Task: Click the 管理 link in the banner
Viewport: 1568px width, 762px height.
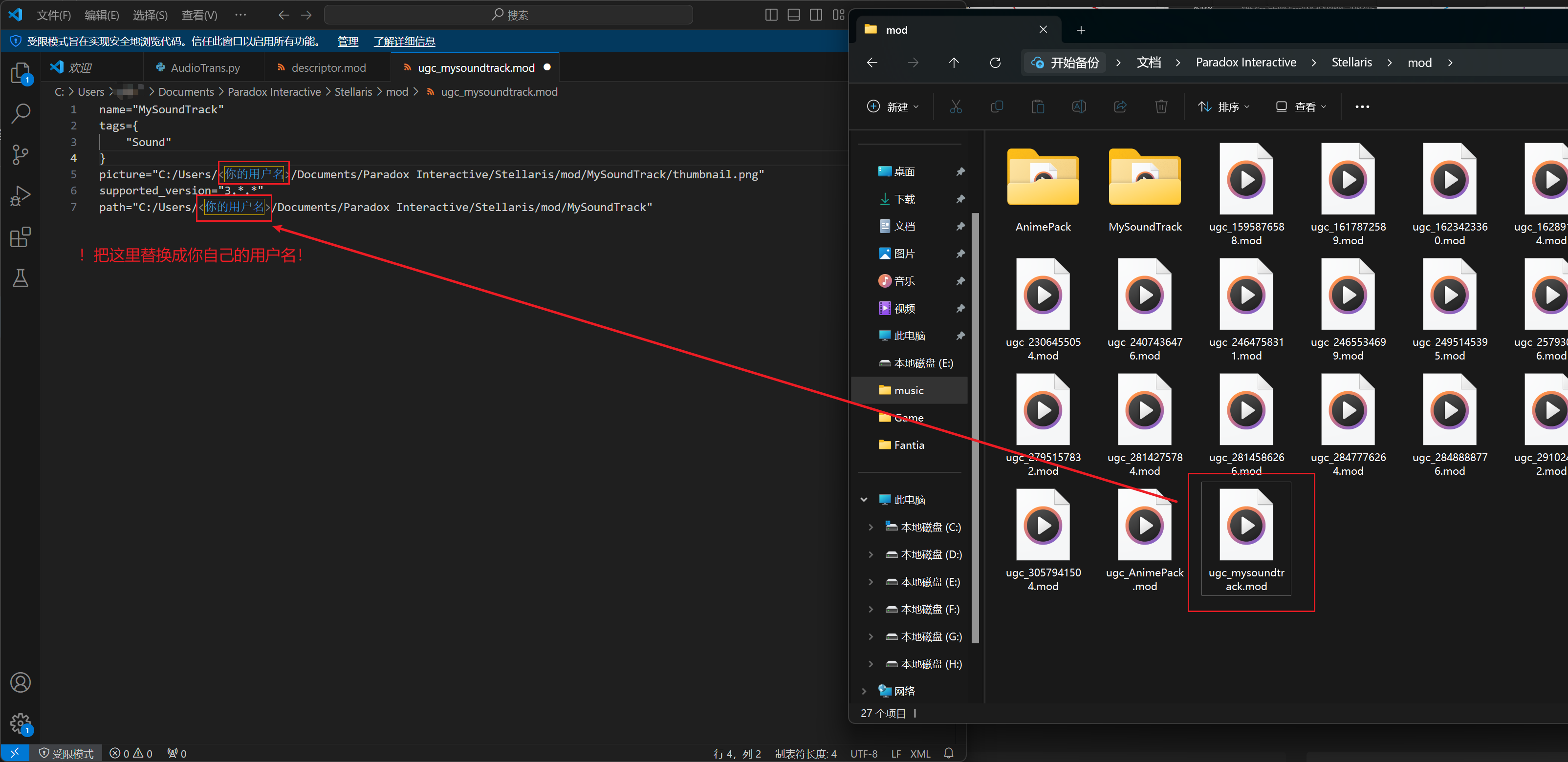Action: pos(348,42)
